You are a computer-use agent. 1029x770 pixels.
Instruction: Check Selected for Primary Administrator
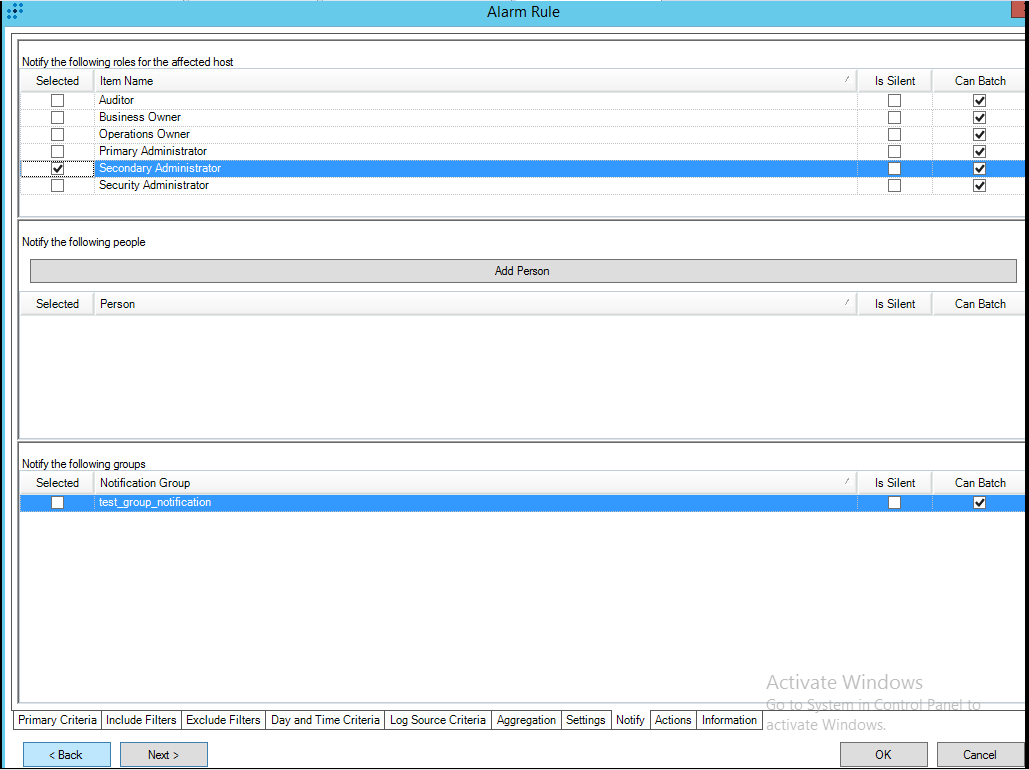coord(57,150)
